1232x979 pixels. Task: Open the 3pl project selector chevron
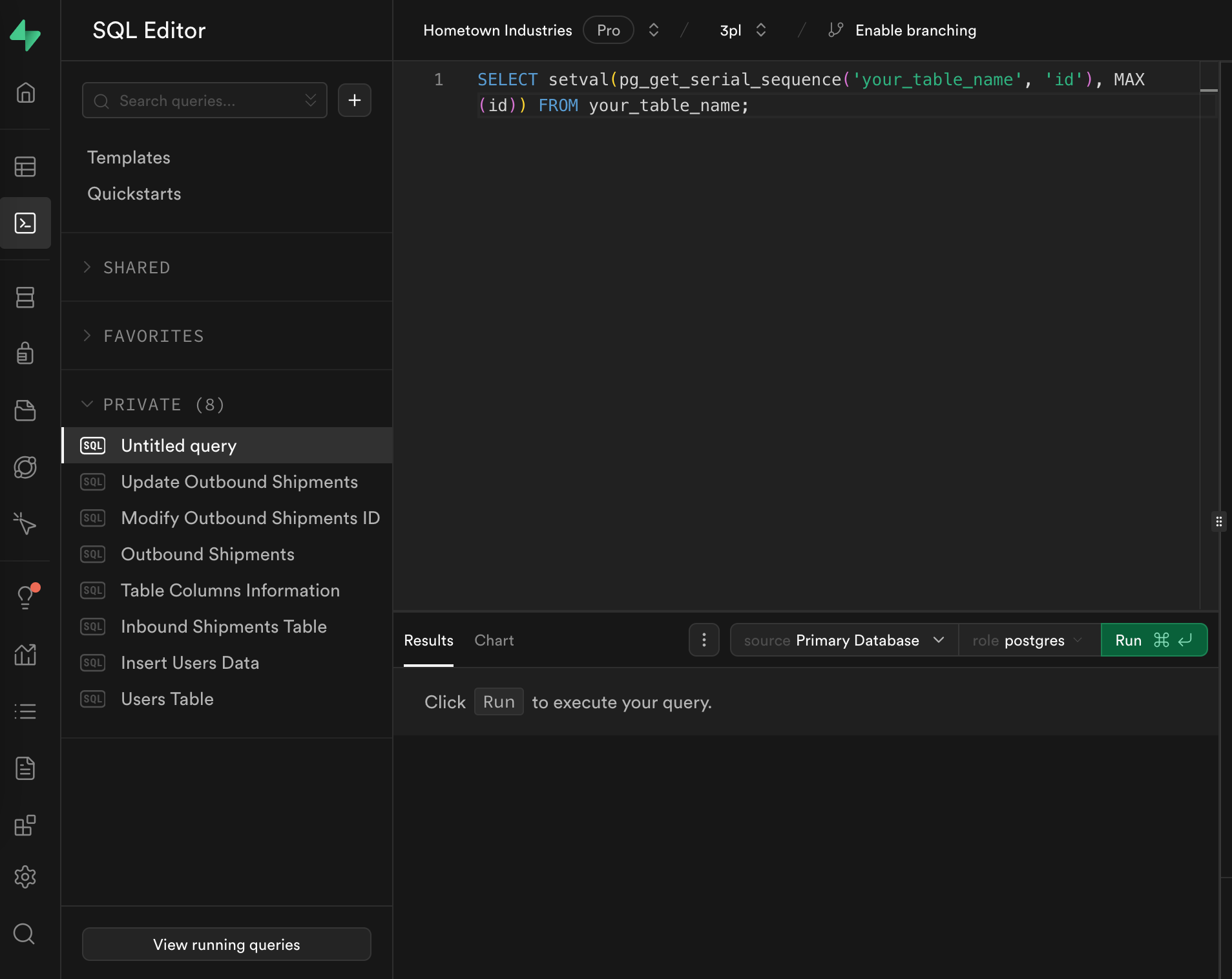pyautogui.click(x=762, y=30)
